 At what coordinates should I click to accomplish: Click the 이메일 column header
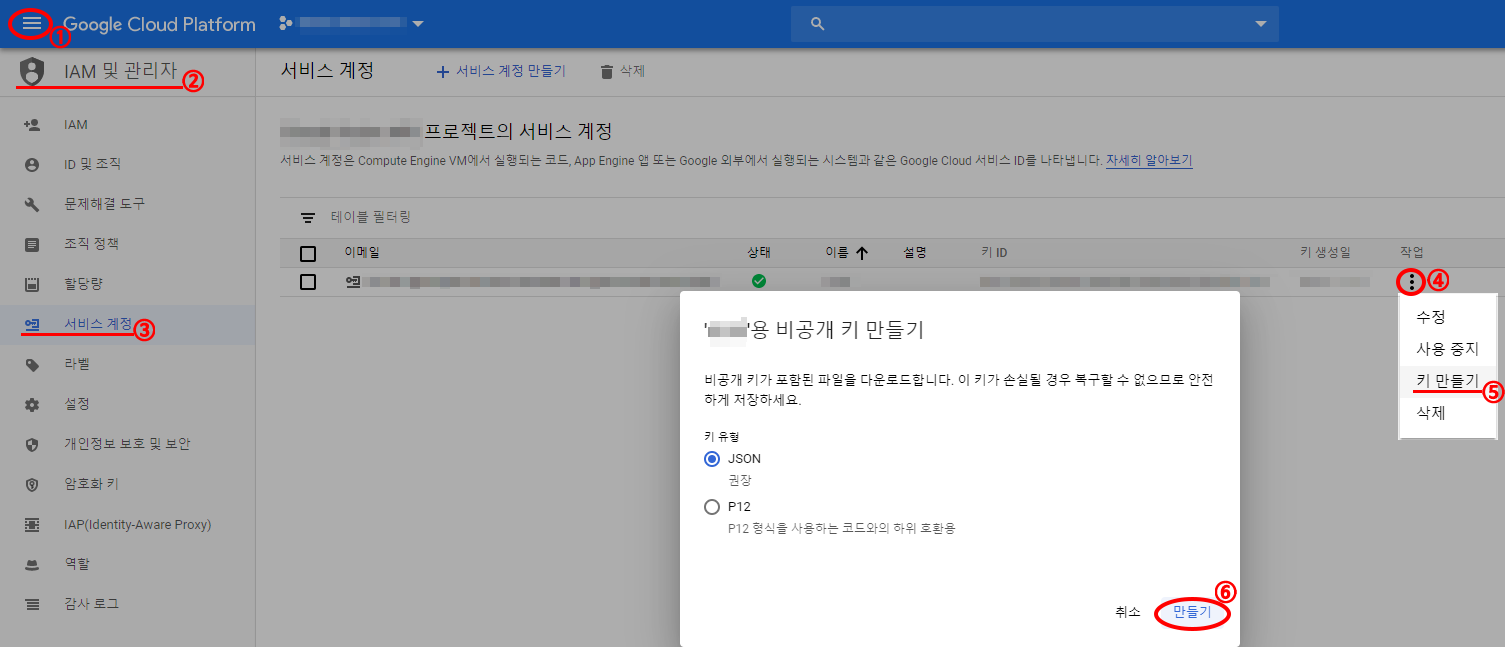[362, 253]
